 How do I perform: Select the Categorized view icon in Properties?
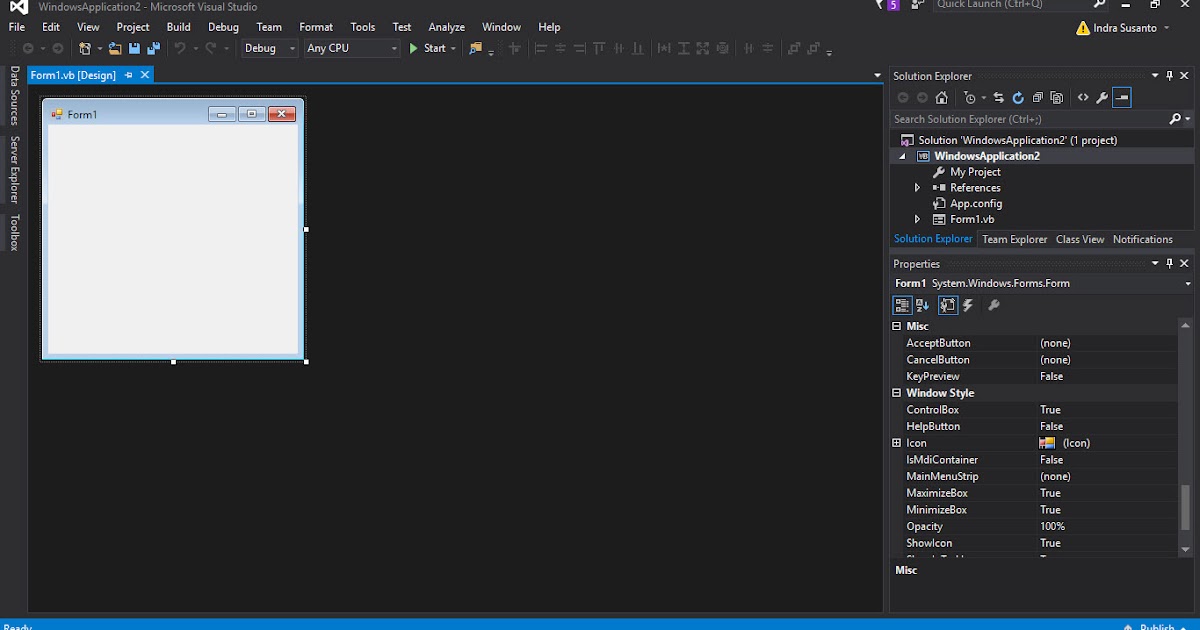(x=901, y=305)
